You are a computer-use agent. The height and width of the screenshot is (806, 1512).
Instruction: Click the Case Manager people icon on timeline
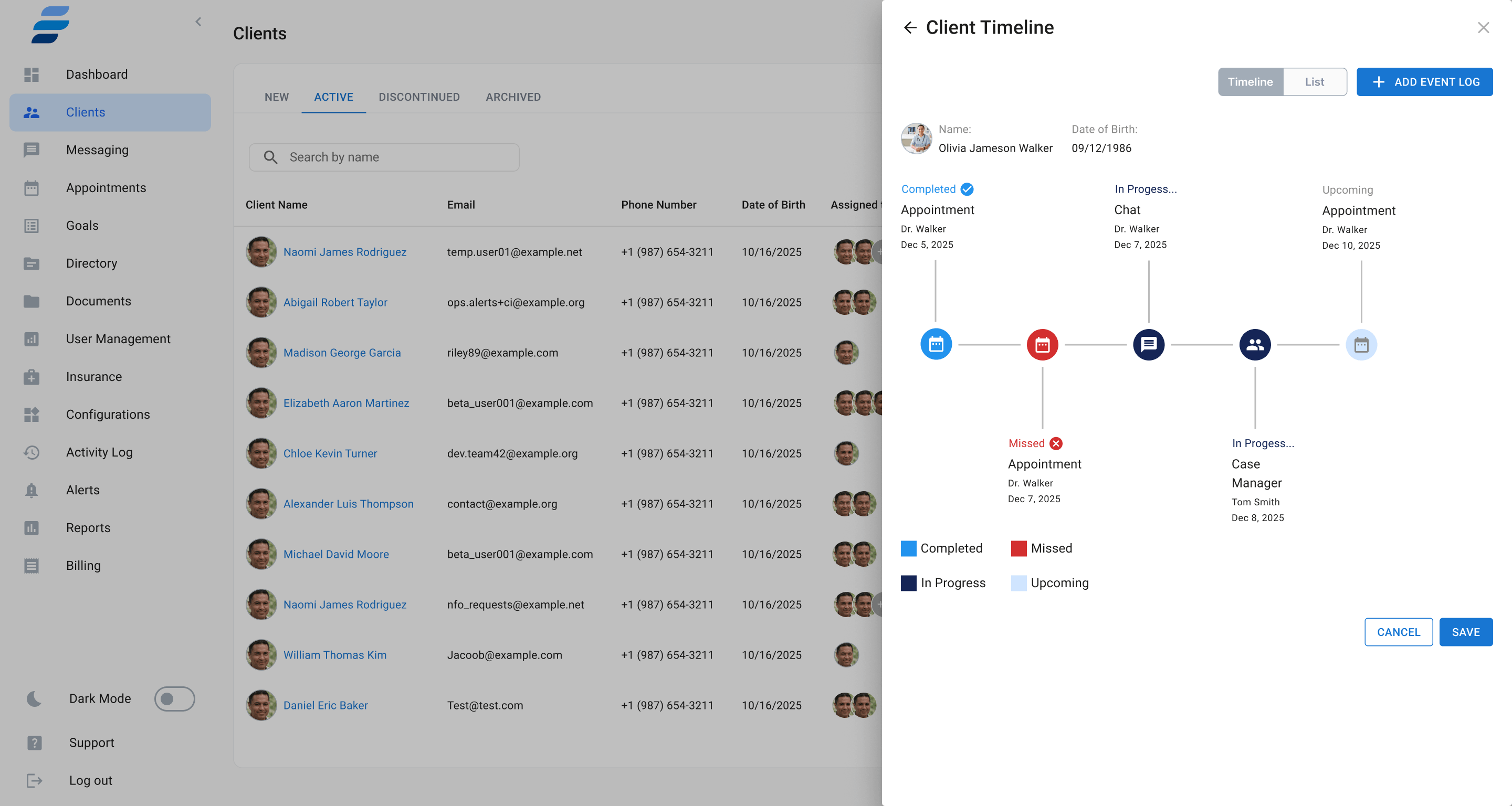pyautogui.click(x=1254, y=344)
